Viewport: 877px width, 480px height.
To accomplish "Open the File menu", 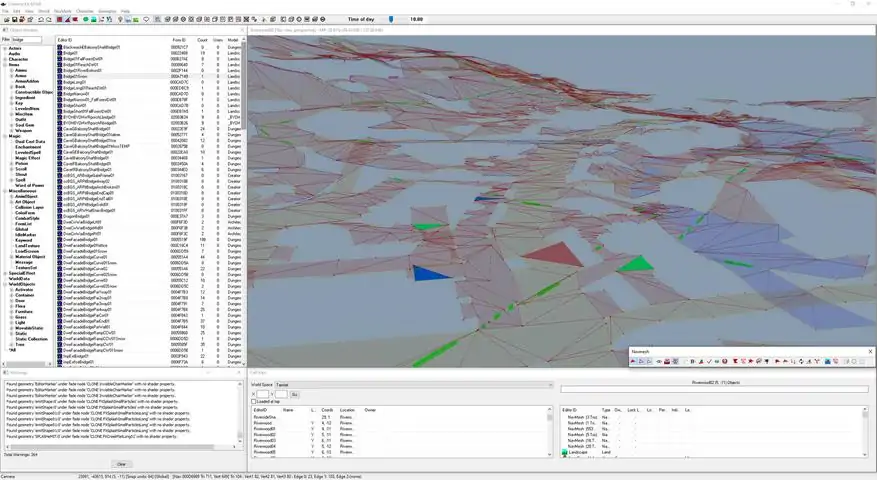I will pos(5,10).
